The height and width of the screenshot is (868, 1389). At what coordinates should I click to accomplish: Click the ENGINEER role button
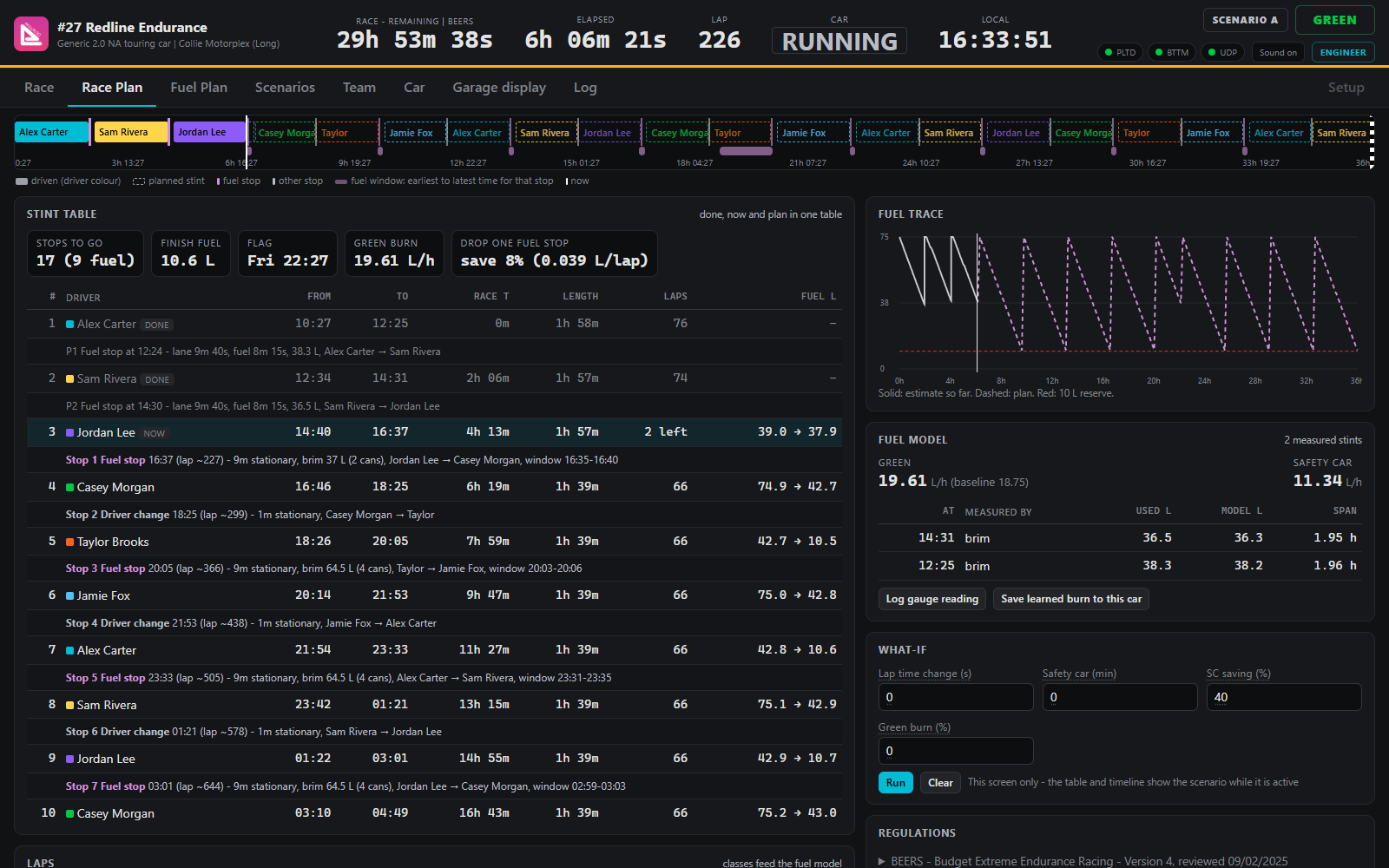[x=1343, y=52]
